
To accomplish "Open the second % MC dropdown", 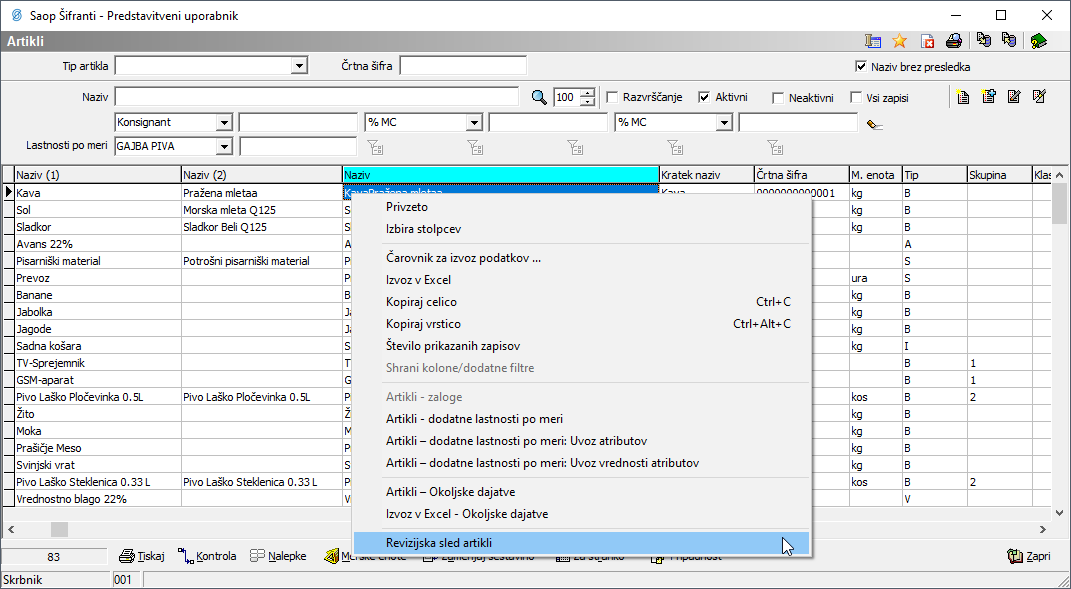I will (x=724, y=123).
